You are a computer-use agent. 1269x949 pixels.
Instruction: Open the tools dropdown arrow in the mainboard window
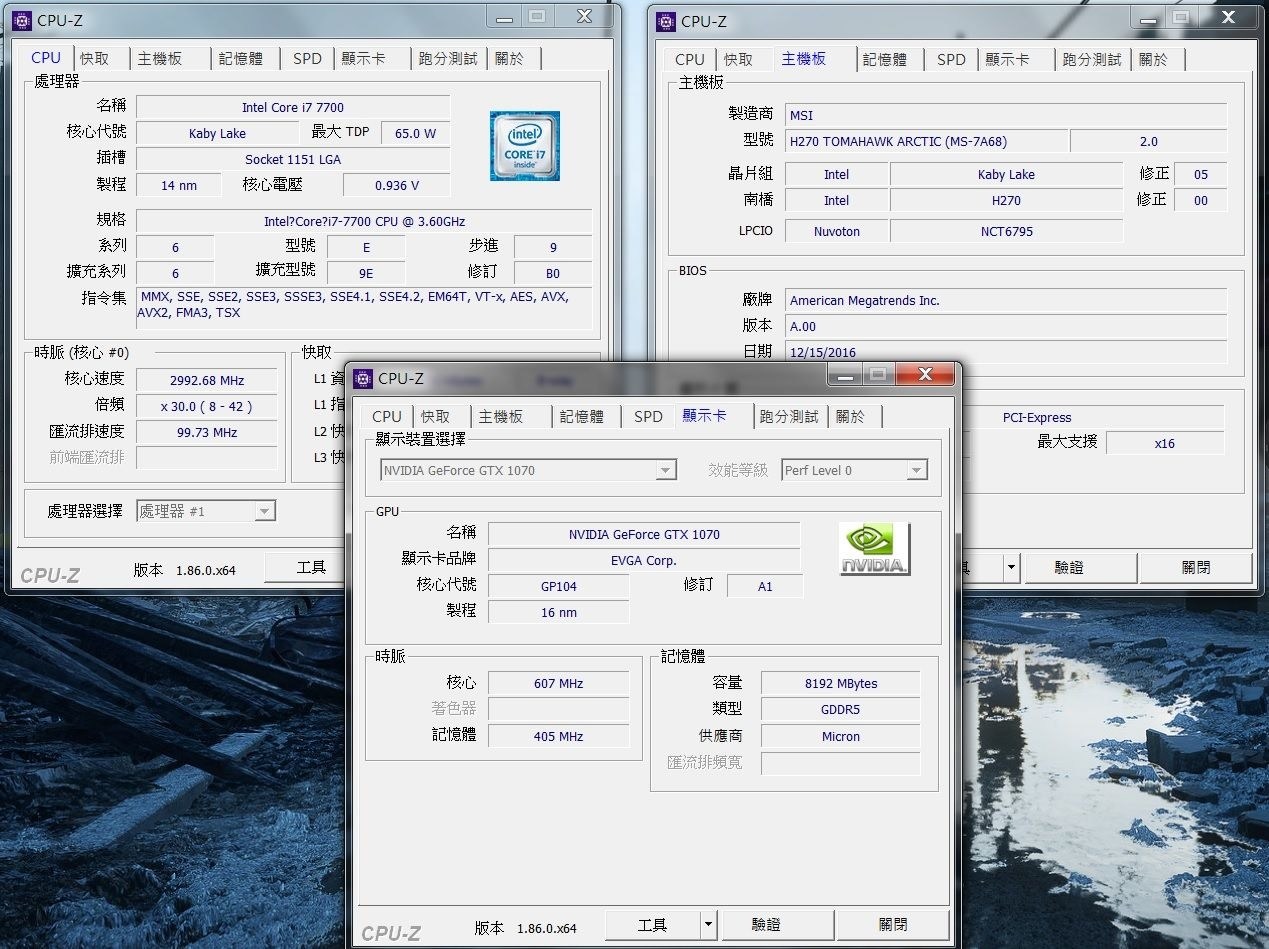(x=1011, y=567)
